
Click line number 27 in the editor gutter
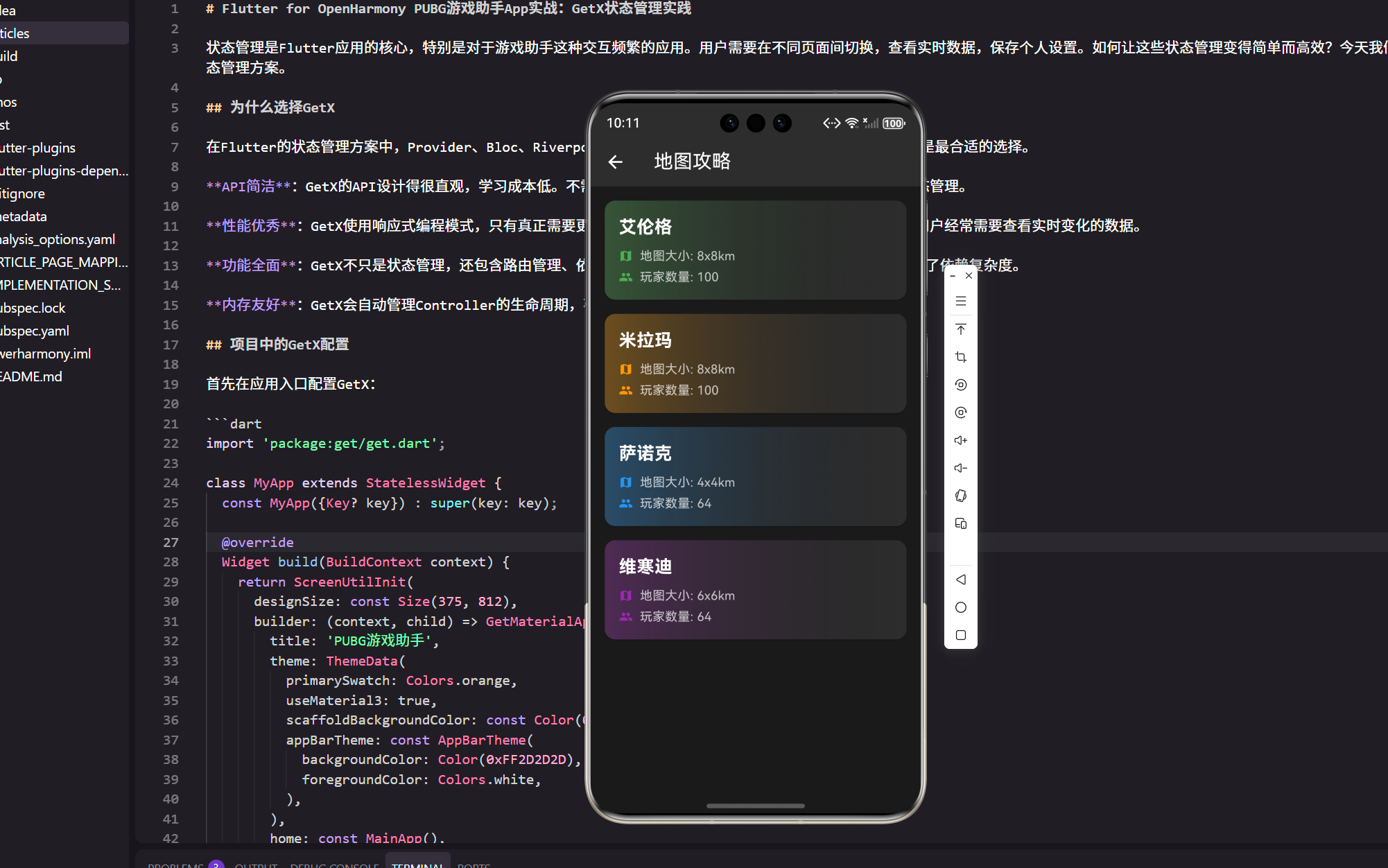point(171,542)
